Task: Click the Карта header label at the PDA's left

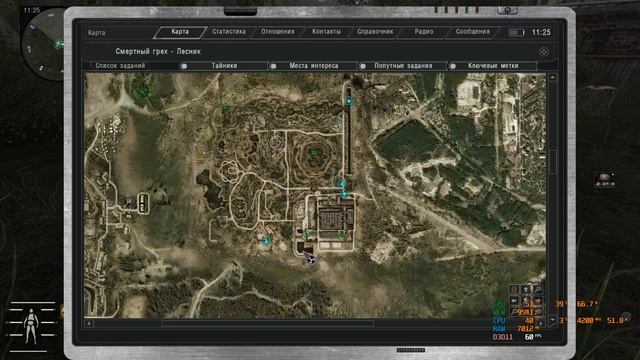Action: coord(97,33)
